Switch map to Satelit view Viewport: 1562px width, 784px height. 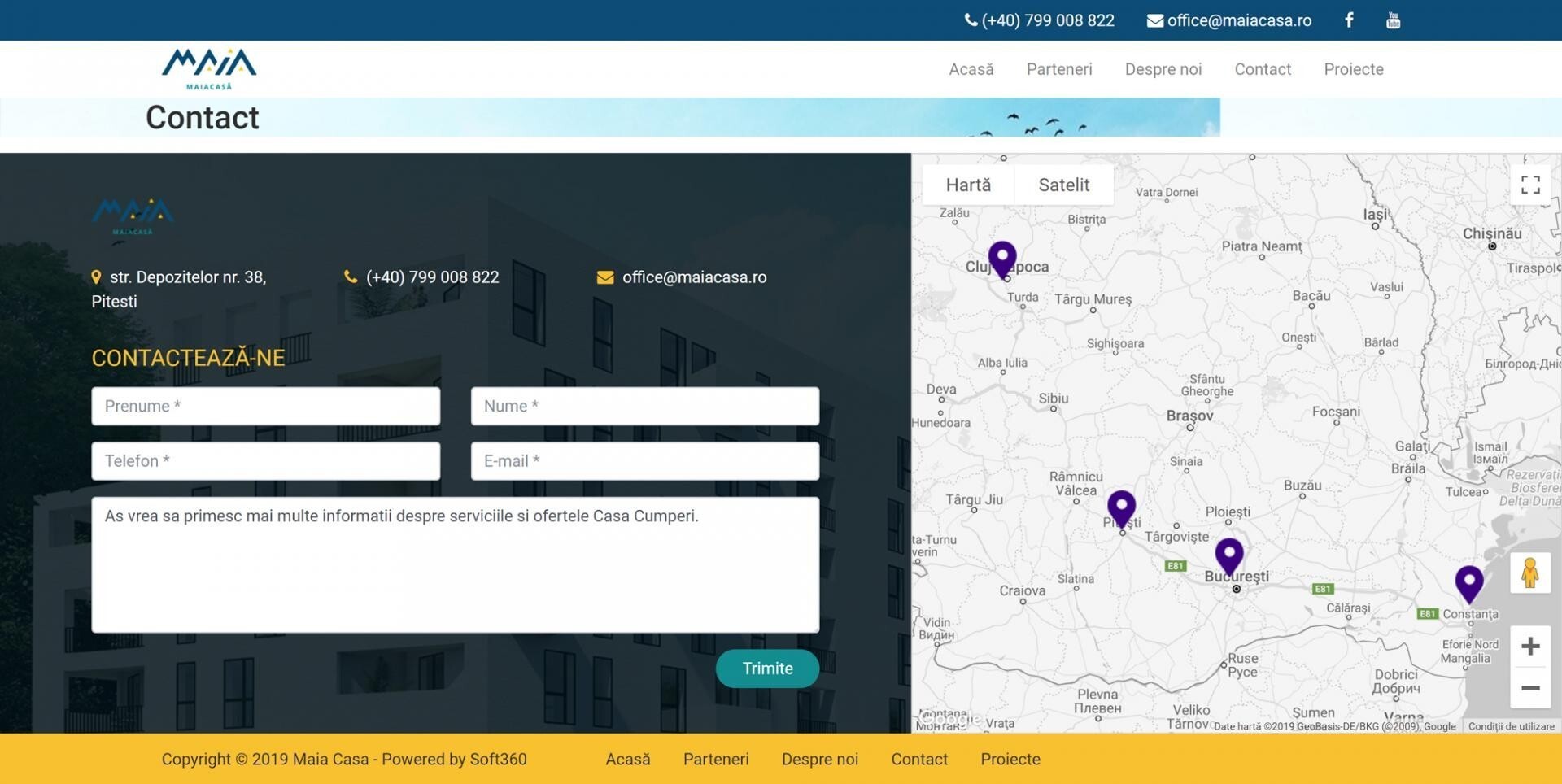1063,185
